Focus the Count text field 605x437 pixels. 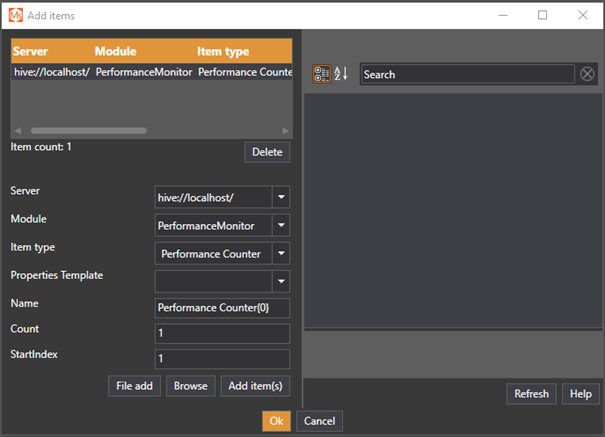click(222, 333)
